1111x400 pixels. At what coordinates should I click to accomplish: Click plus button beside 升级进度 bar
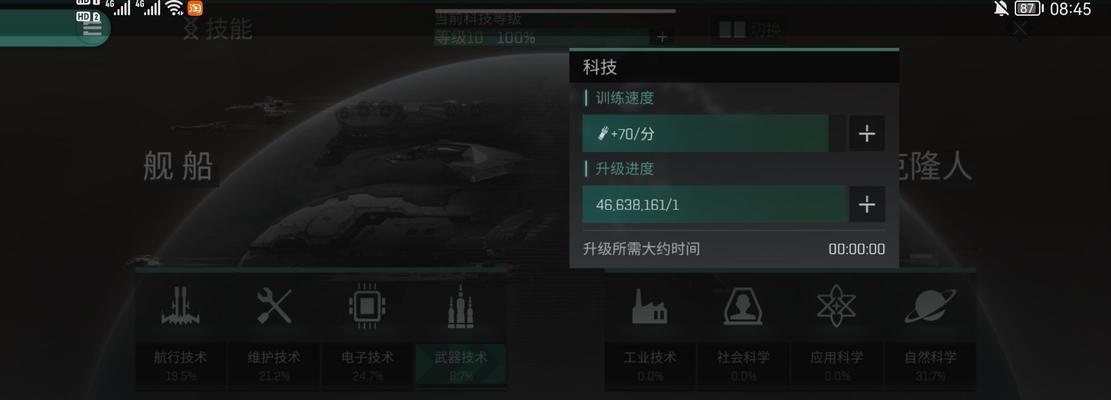867,205
